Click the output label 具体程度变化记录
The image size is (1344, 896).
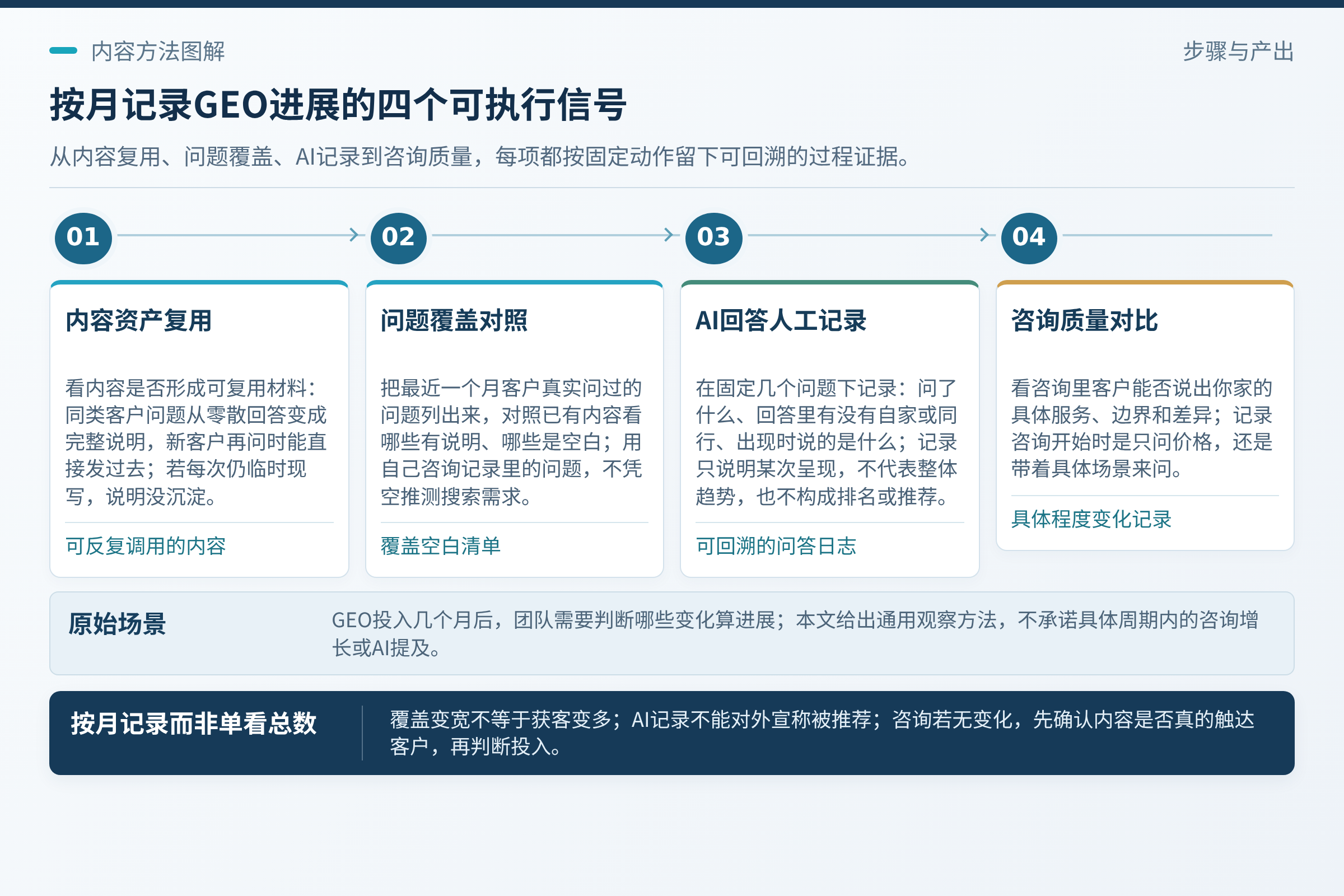tap(1091, 520)
